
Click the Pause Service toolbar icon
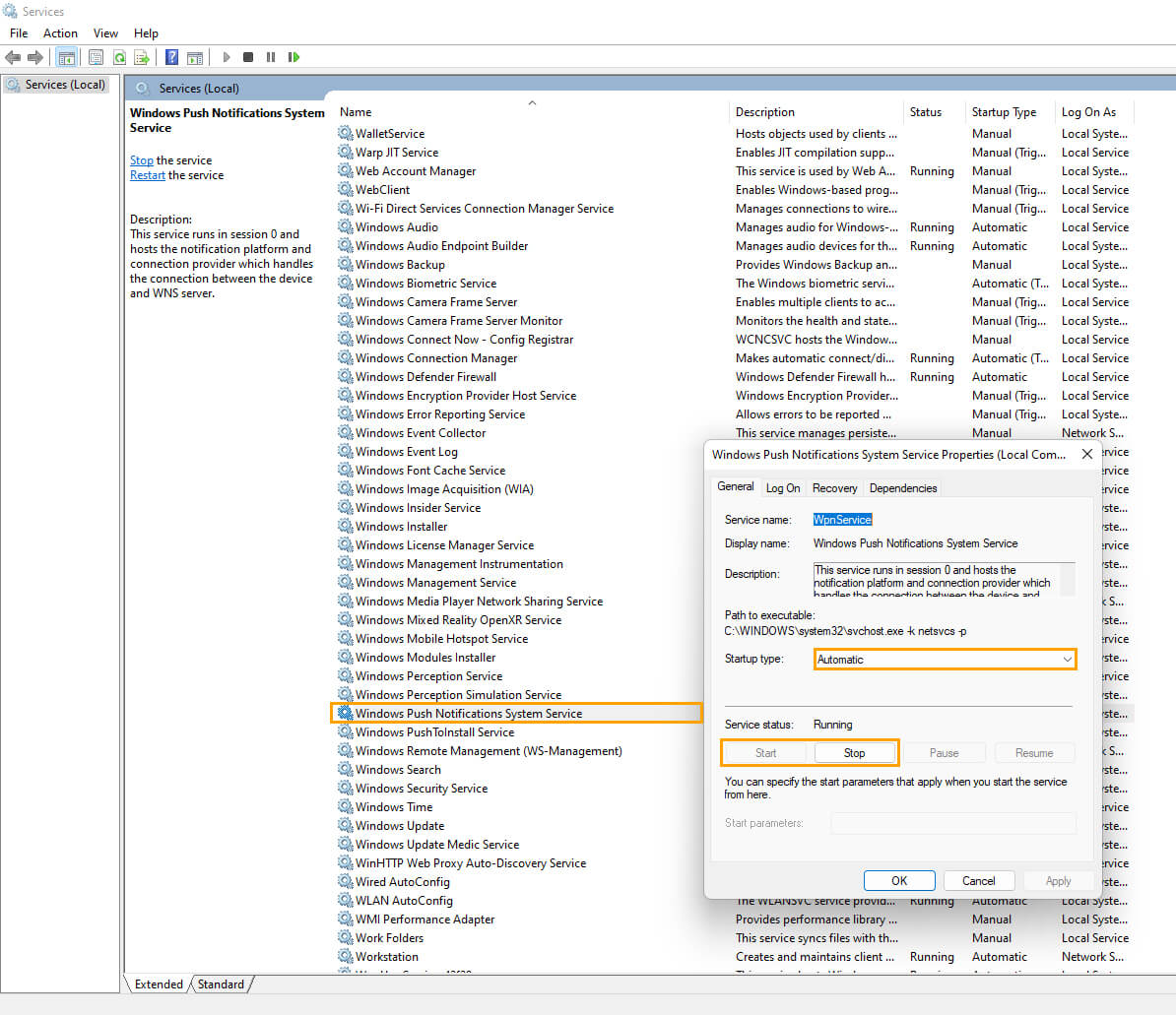(x=271, y=57)
